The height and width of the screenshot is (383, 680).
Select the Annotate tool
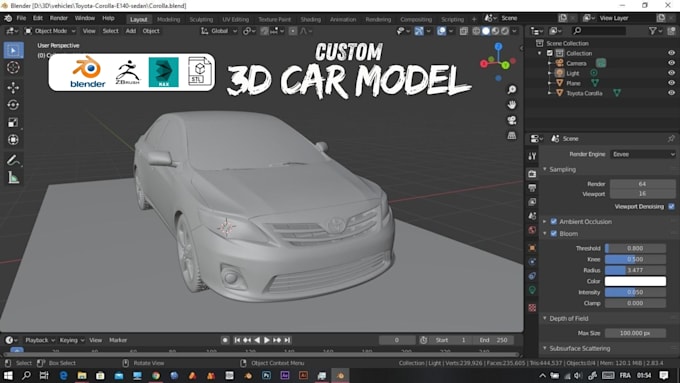click(x=13, y=160)
